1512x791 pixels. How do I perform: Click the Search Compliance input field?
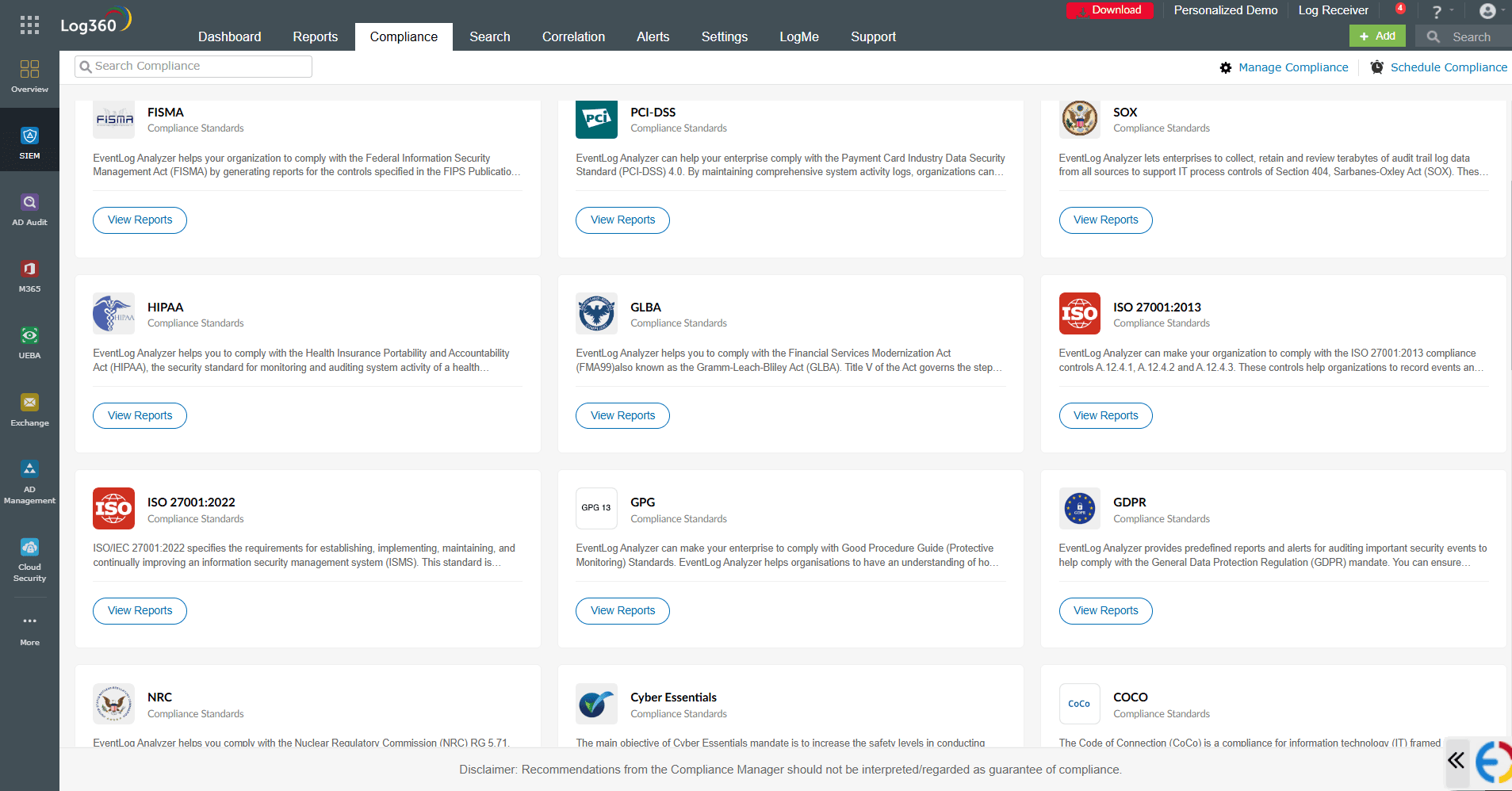[192, 66]
